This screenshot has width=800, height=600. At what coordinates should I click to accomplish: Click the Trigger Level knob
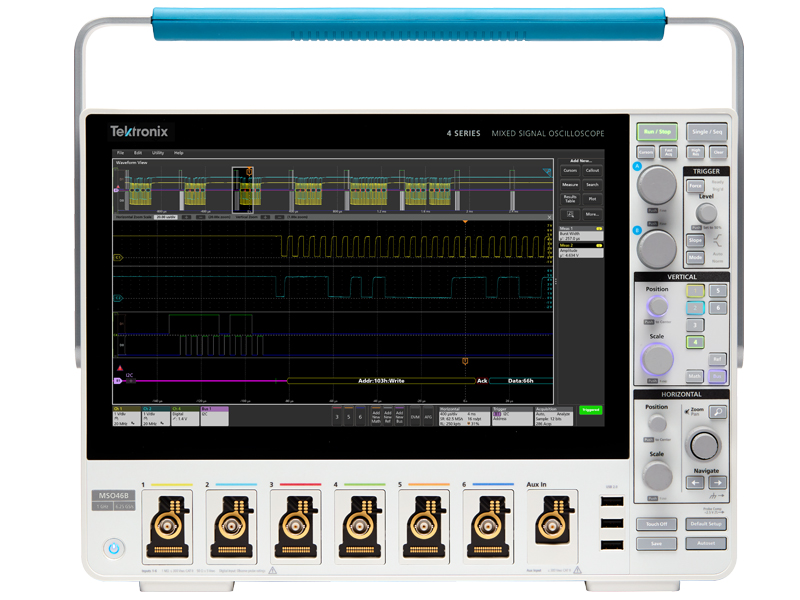(x=706, y=212)
